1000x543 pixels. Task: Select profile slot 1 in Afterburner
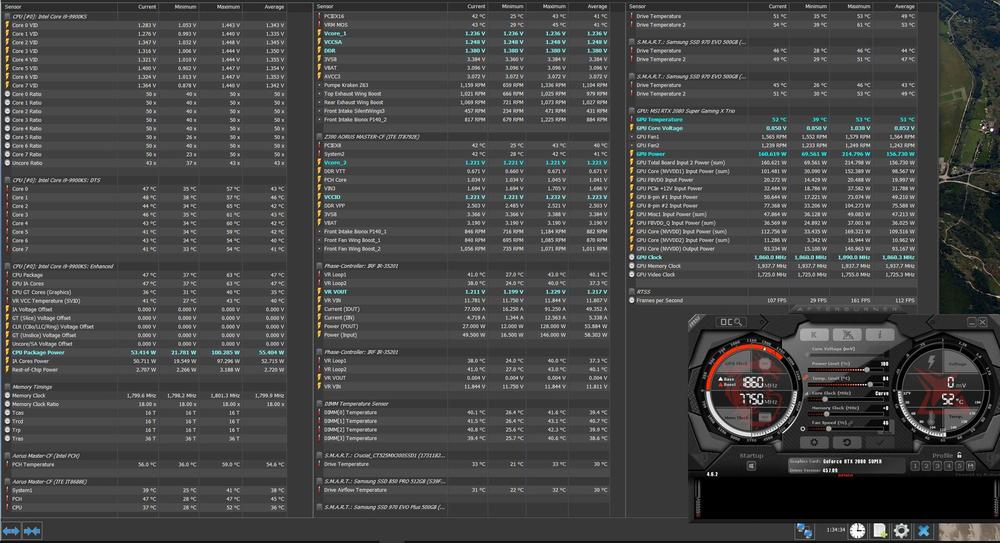click(x=913, y=467)
